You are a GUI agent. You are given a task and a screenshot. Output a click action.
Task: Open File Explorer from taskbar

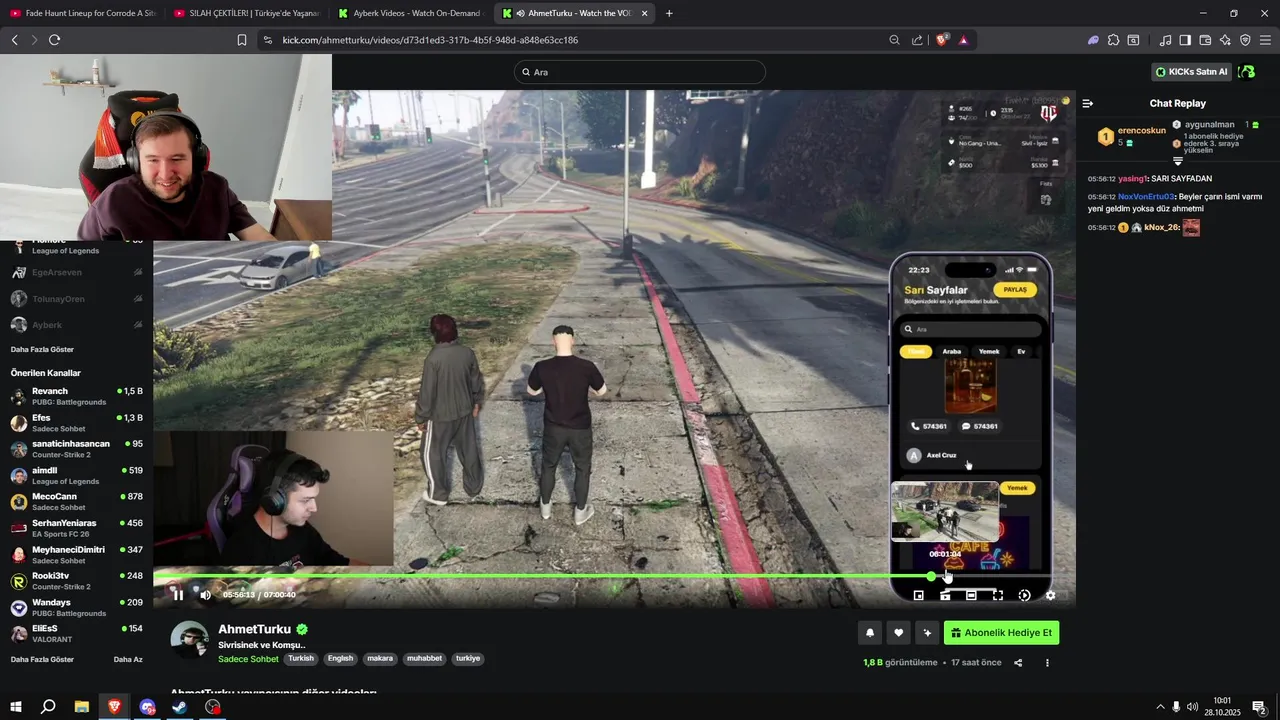81,707
